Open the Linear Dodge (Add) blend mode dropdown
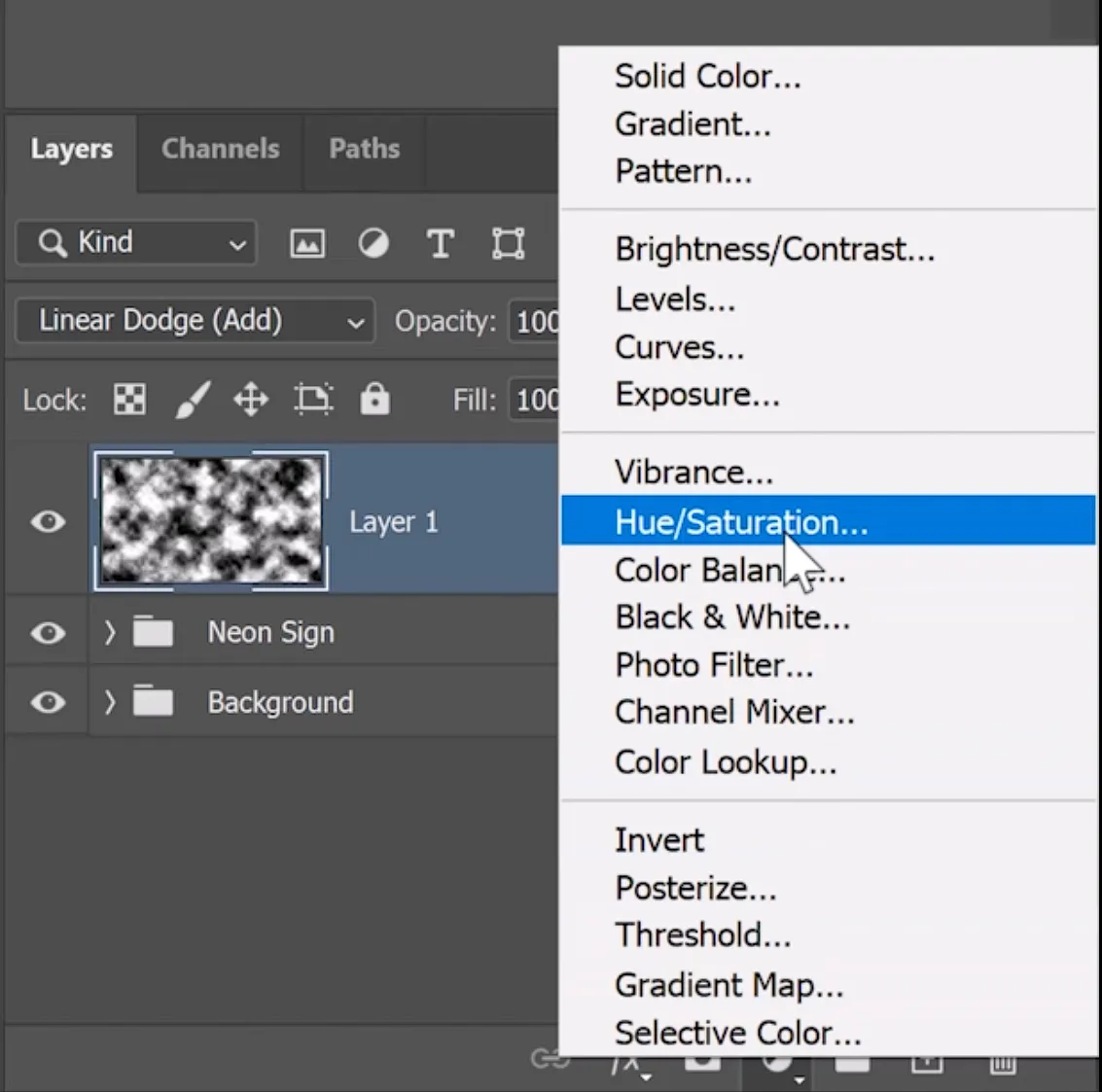The height and width of the screenshot is (1092, 1102). (x=195, y=321)
